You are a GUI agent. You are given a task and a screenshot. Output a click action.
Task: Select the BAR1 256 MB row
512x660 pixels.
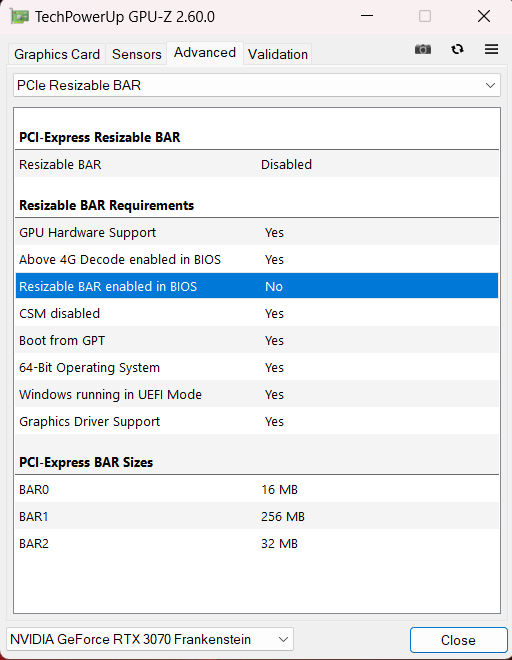pyautogui.click(x=257, y=516)
